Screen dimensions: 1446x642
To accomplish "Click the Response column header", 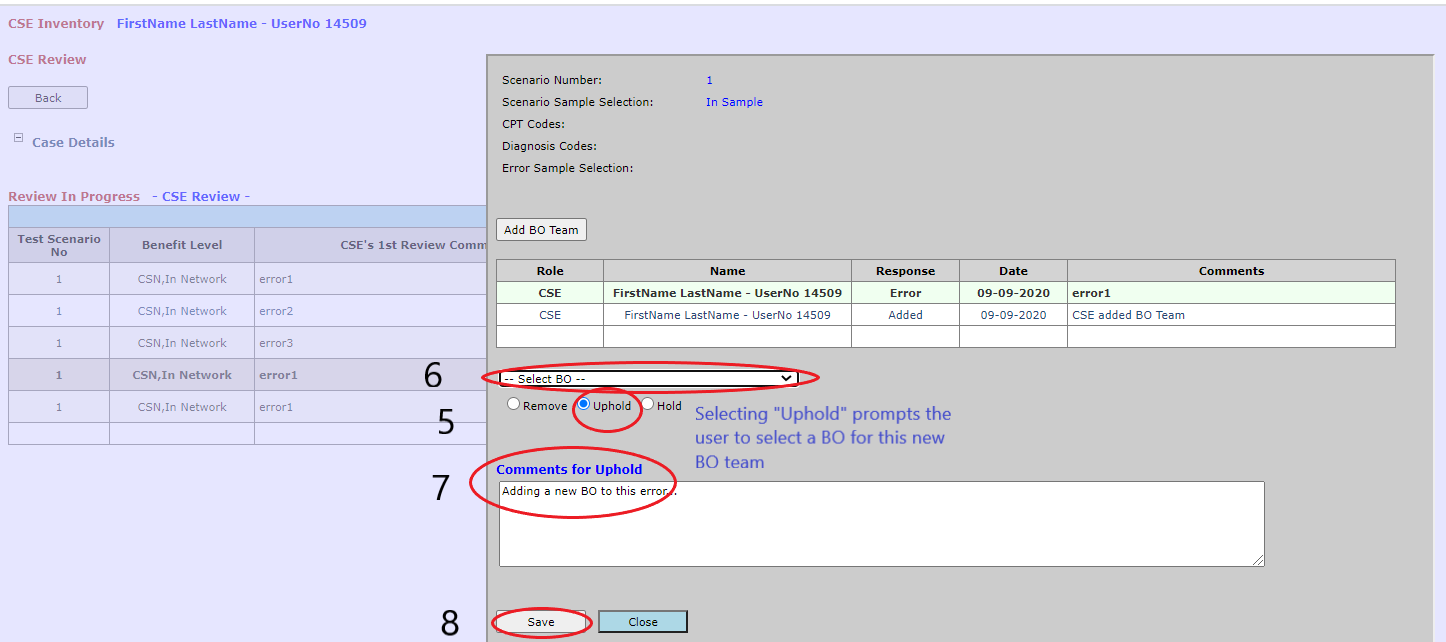I will point(906,271).
